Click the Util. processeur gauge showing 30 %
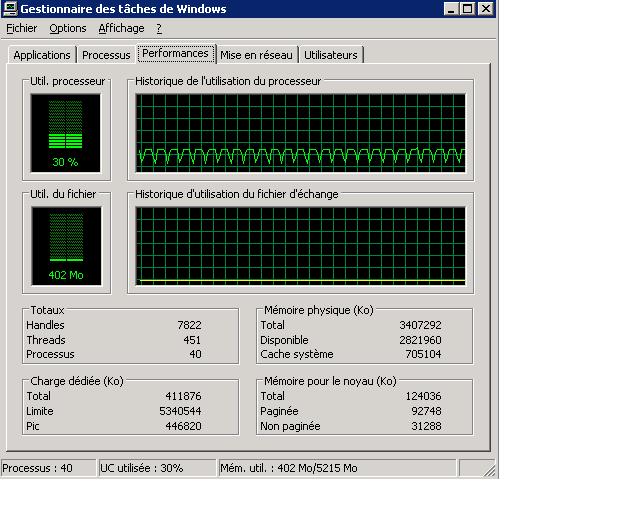Screen dimensions: 640x512 pos(65,132)
